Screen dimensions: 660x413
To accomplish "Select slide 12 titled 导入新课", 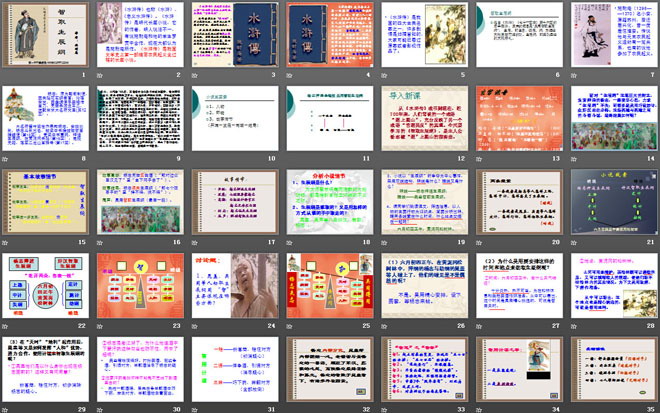I will (424, 119).
